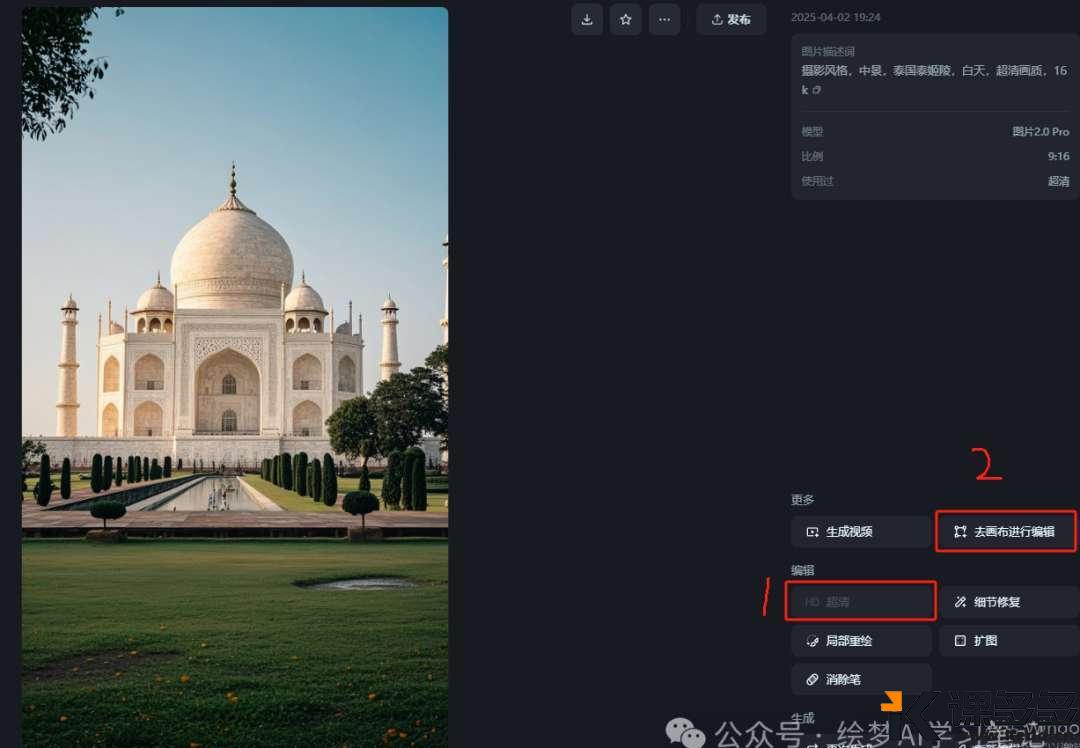Favorite the image with the star icon
This screenshot has width=1080, height=748.
[x=626, y=19]
